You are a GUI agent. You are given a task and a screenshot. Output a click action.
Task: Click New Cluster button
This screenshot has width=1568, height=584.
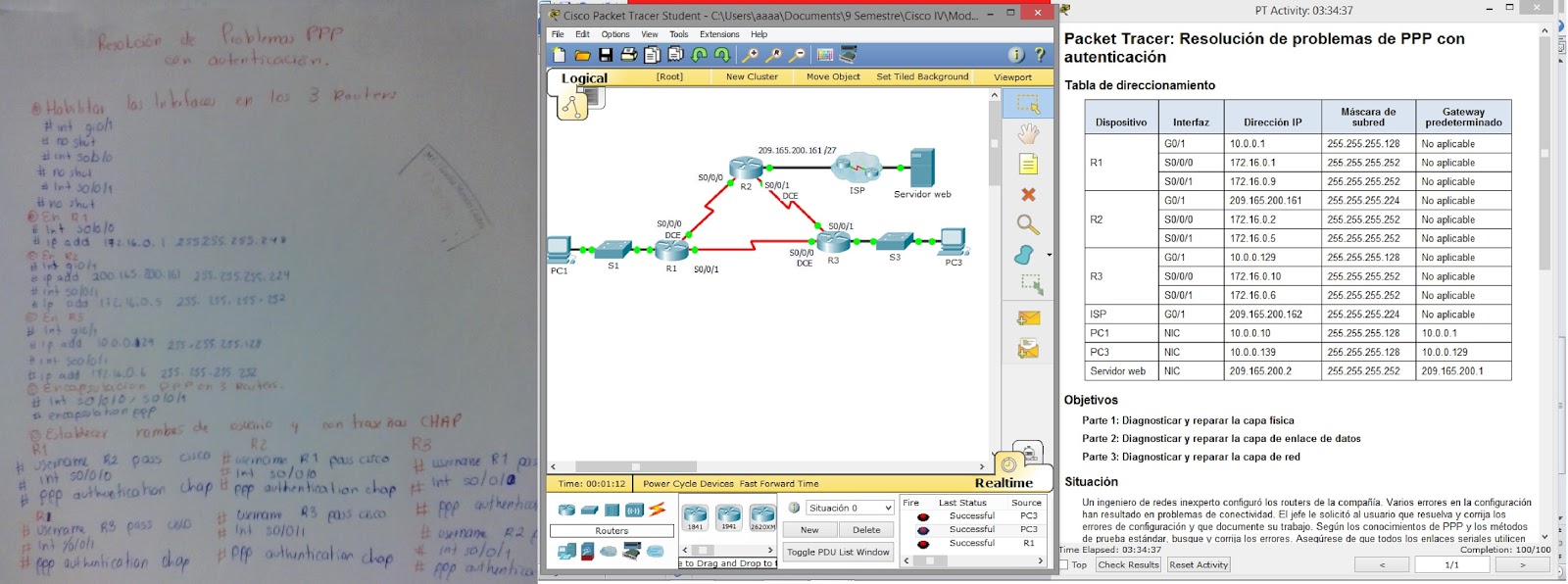tap(752, 76)
